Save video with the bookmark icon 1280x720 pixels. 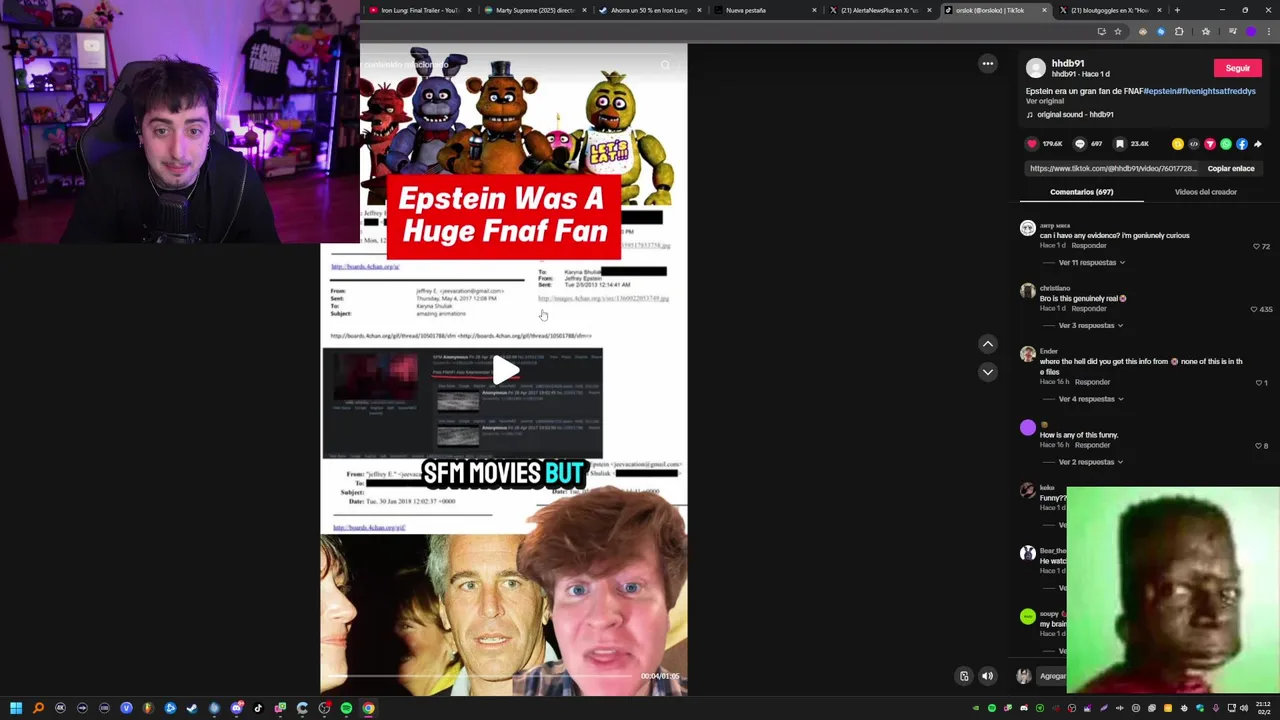point(1120,144)
